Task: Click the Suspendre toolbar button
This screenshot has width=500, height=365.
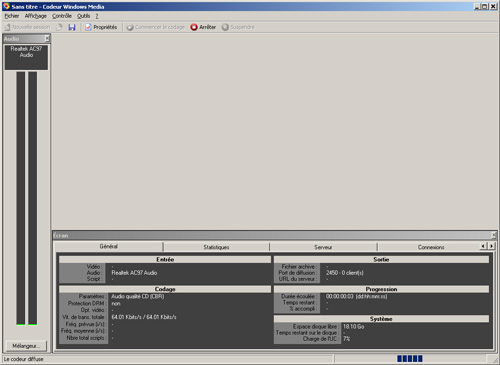Action: (x=238, y=27)
